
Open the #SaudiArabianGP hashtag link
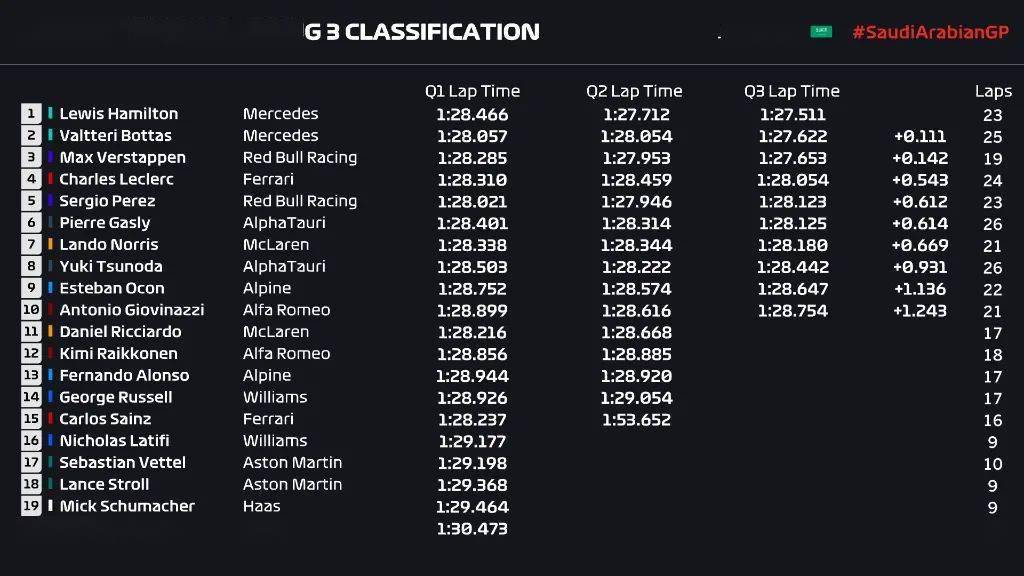click(931, 32)
